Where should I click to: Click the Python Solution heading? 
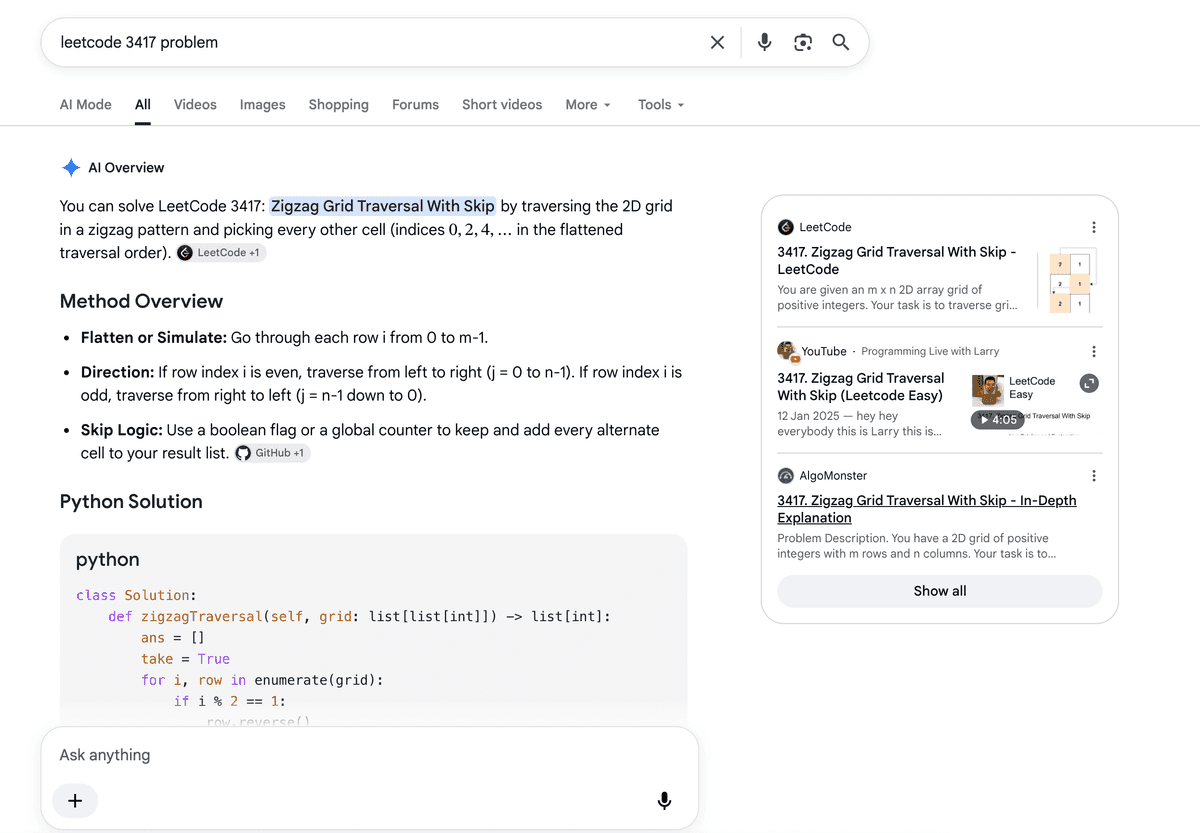click(x=131, y=501)
